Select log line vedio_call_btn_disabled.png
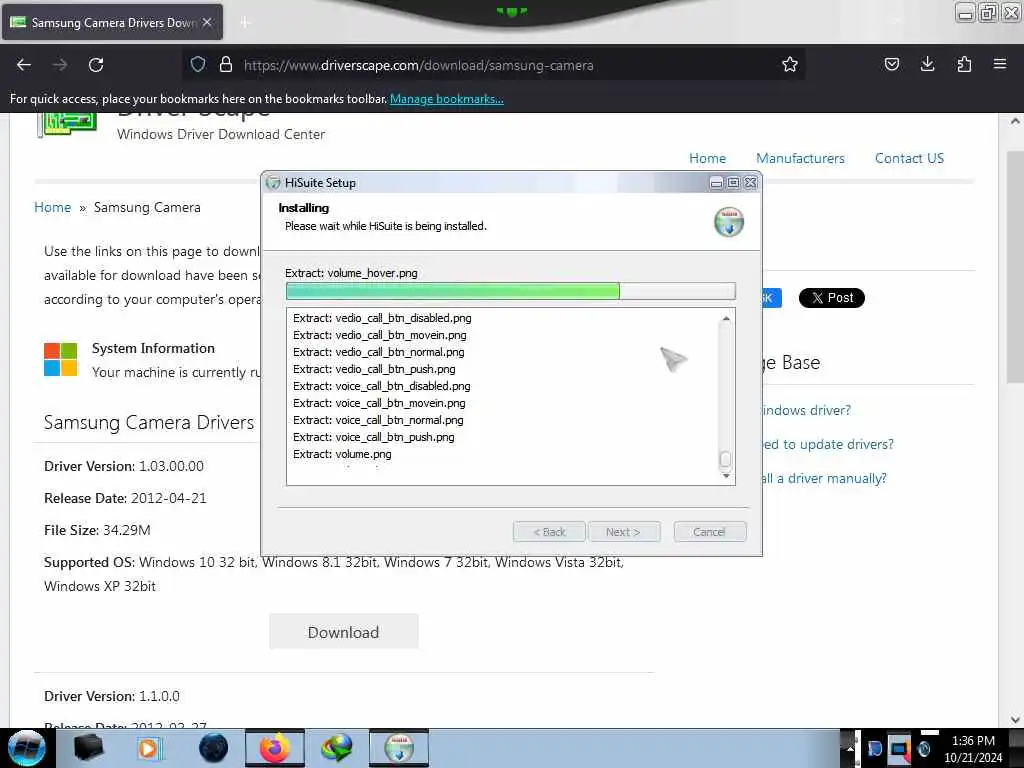Image resolution: width=1024 pixels, height=768 pixels. click(x=382, y=318)
